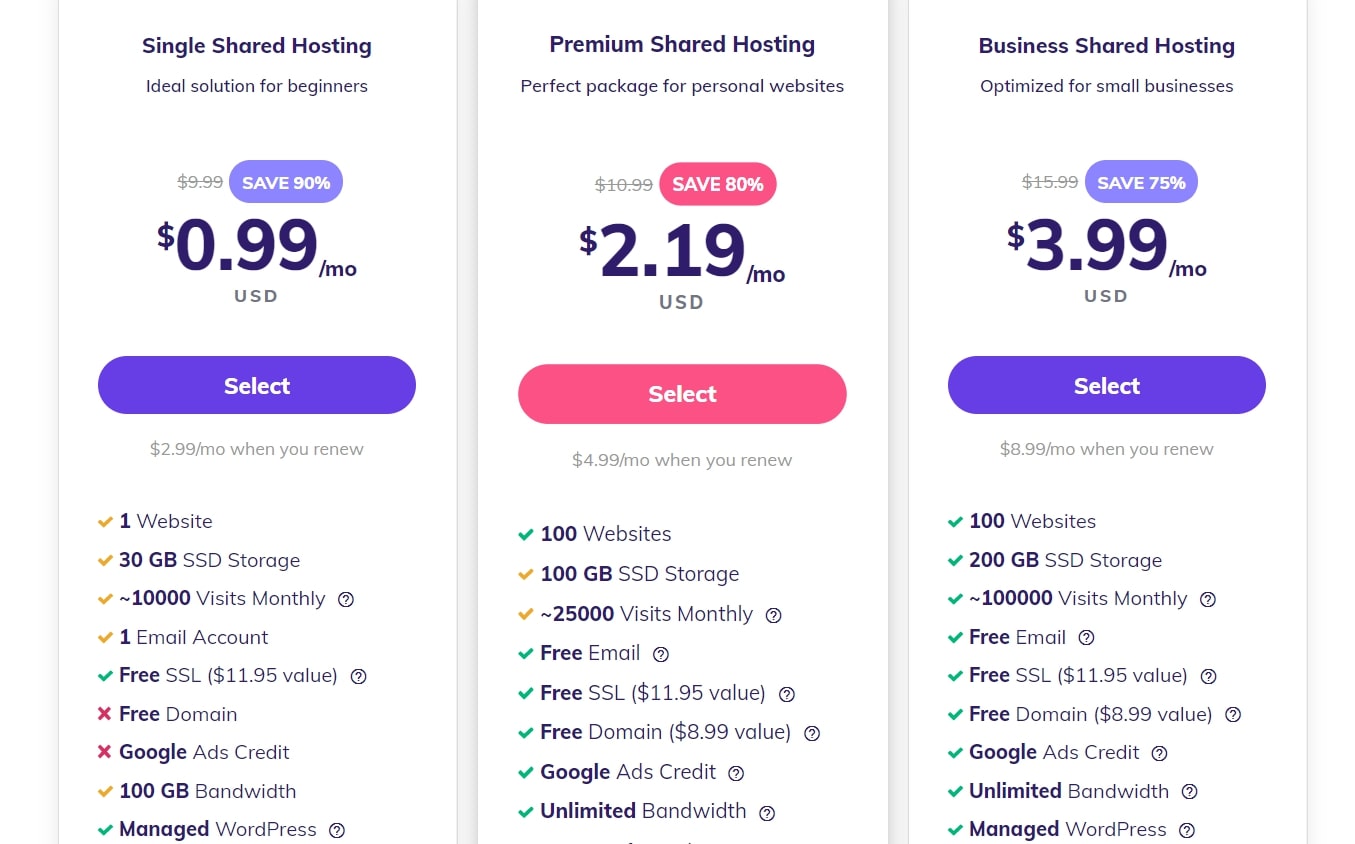The image size is (1355, 844).
Task: Click the Free SSL help icon on Premium plan
Action: pyautogui.click(x=786, y=693)
